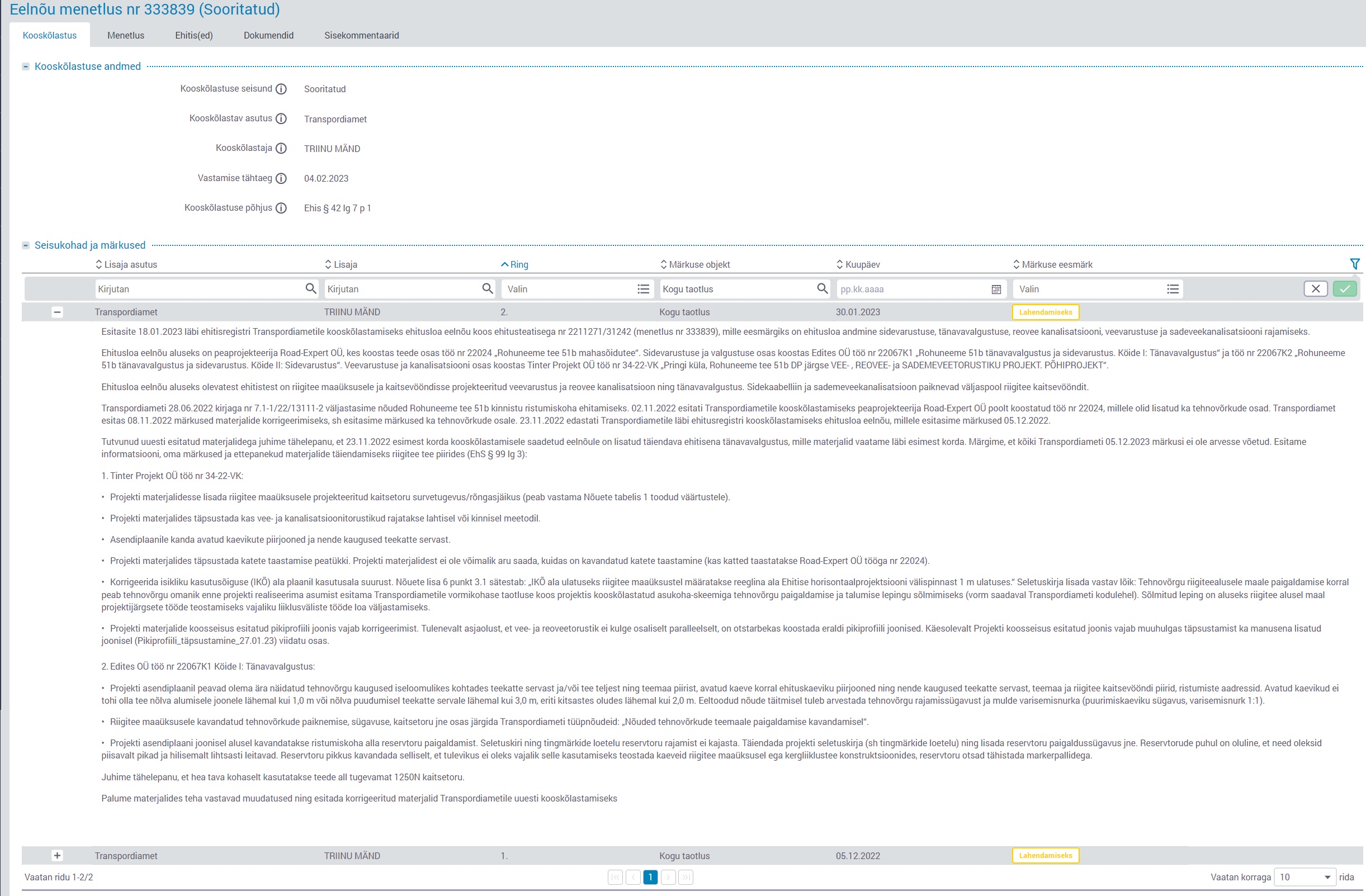Go to first page of results
Viewport: 1366px width, 896px height.
(615, 878)
